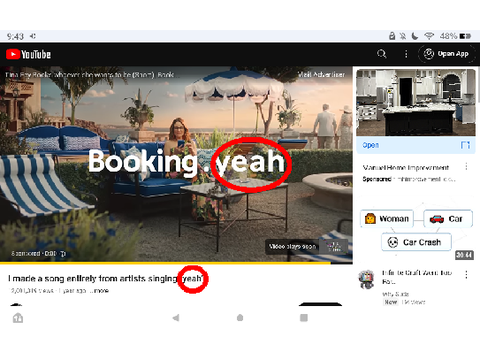Tap the Open App button
Screen dimensions: 480x360
[447, 54]
